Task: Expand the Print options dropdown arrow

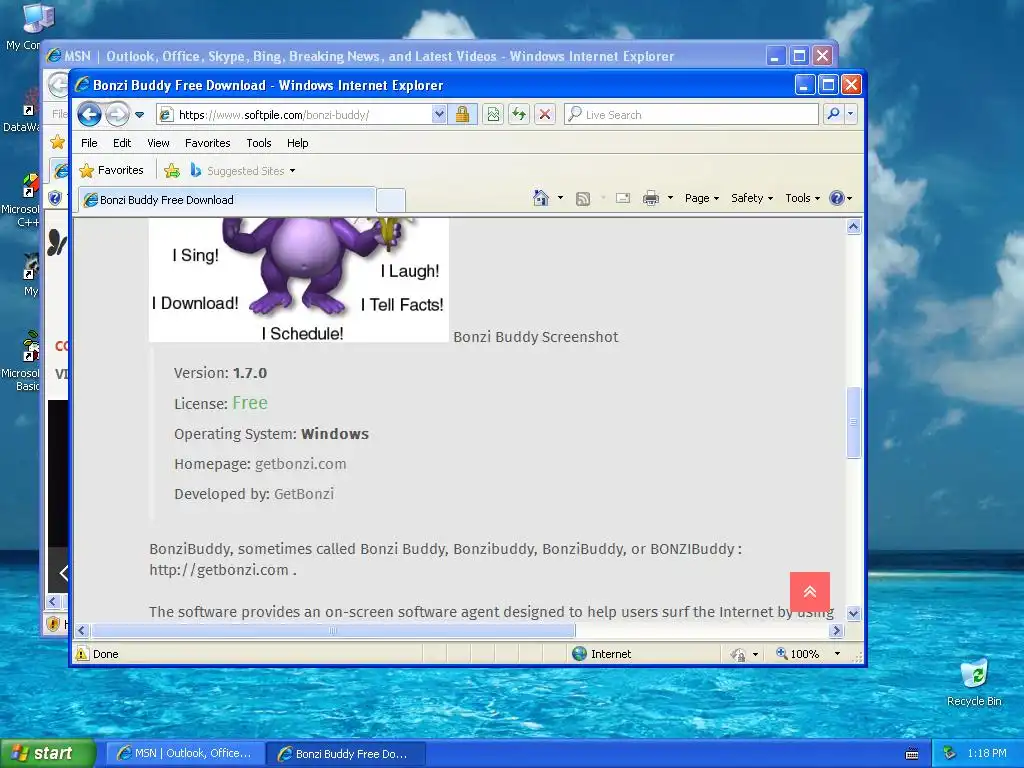Action: (670, 198)
